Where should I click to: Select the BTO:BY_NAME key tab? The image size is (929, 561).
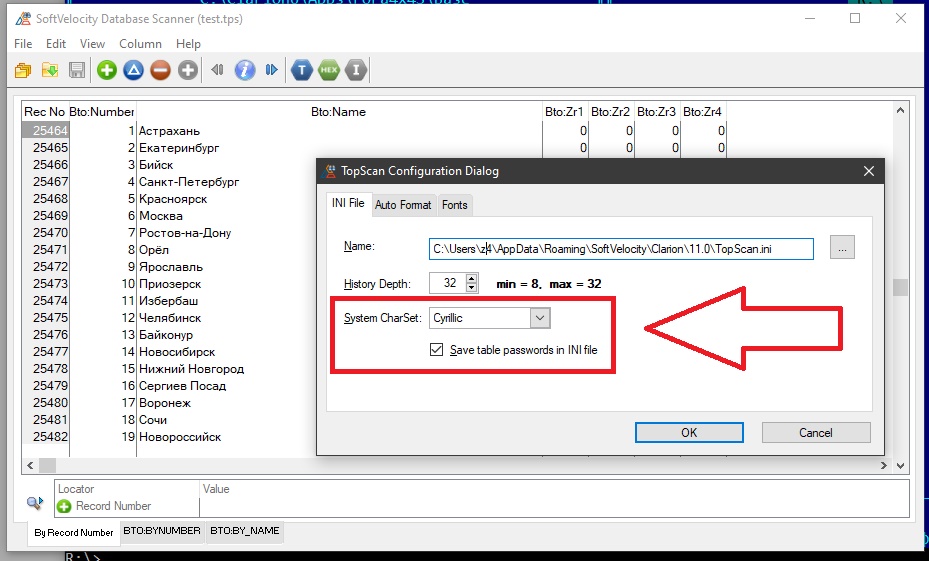(x=244, y=531)
